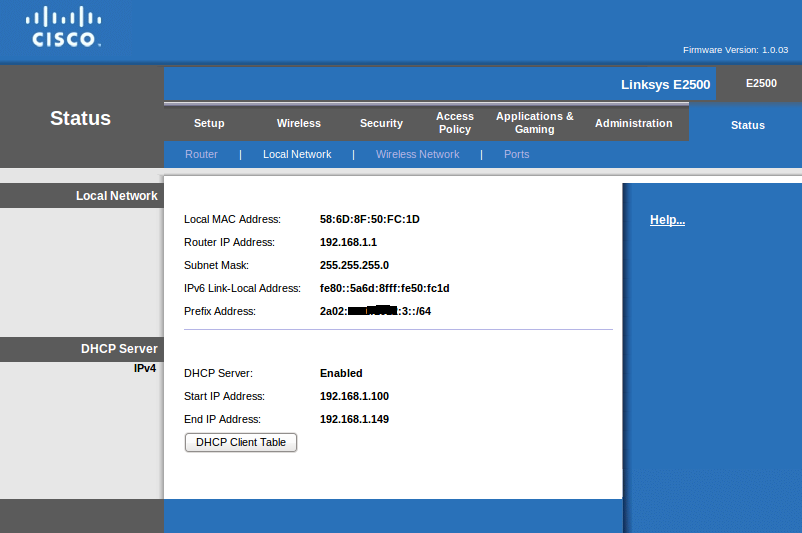This screenshot has height=533, width=802.
Task: Open the Administration tab
Action: (x=633, y=123)
